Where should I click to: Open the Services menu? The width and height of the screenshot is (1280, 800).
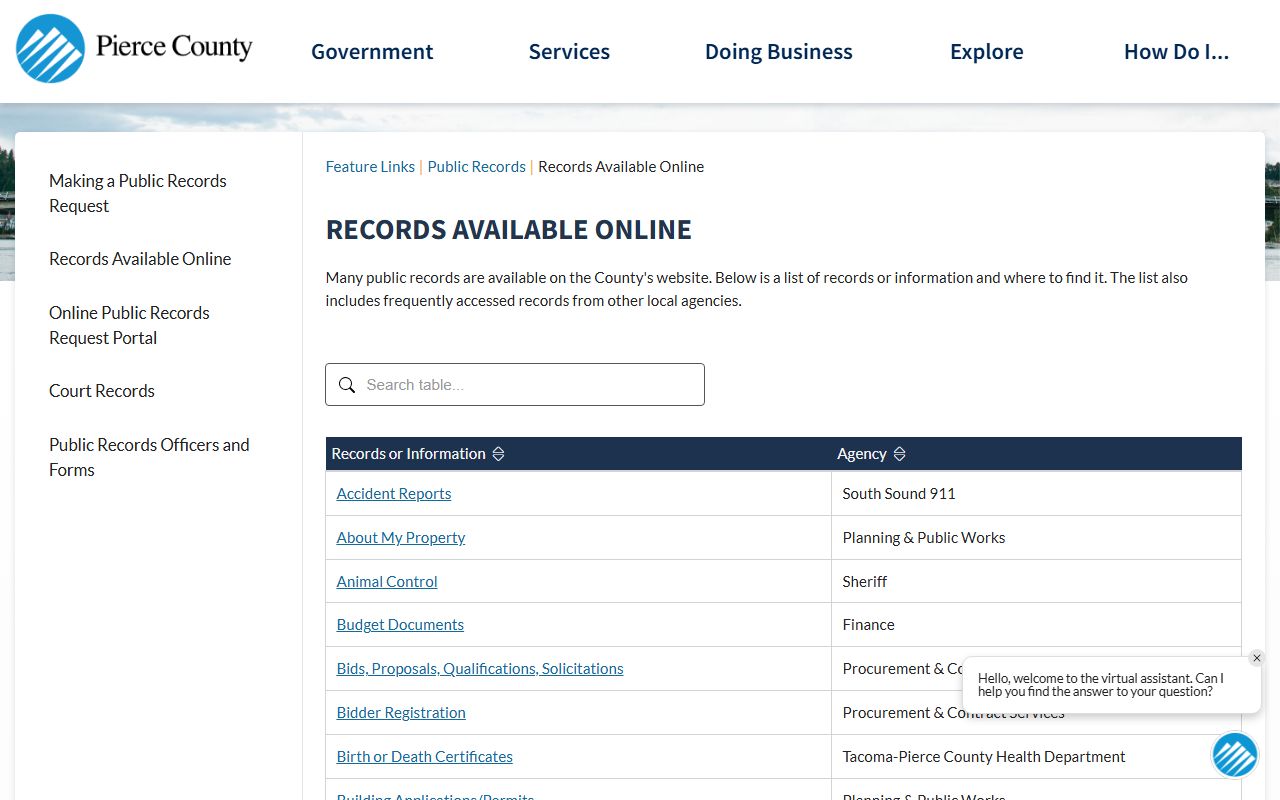tap(569, 52)
